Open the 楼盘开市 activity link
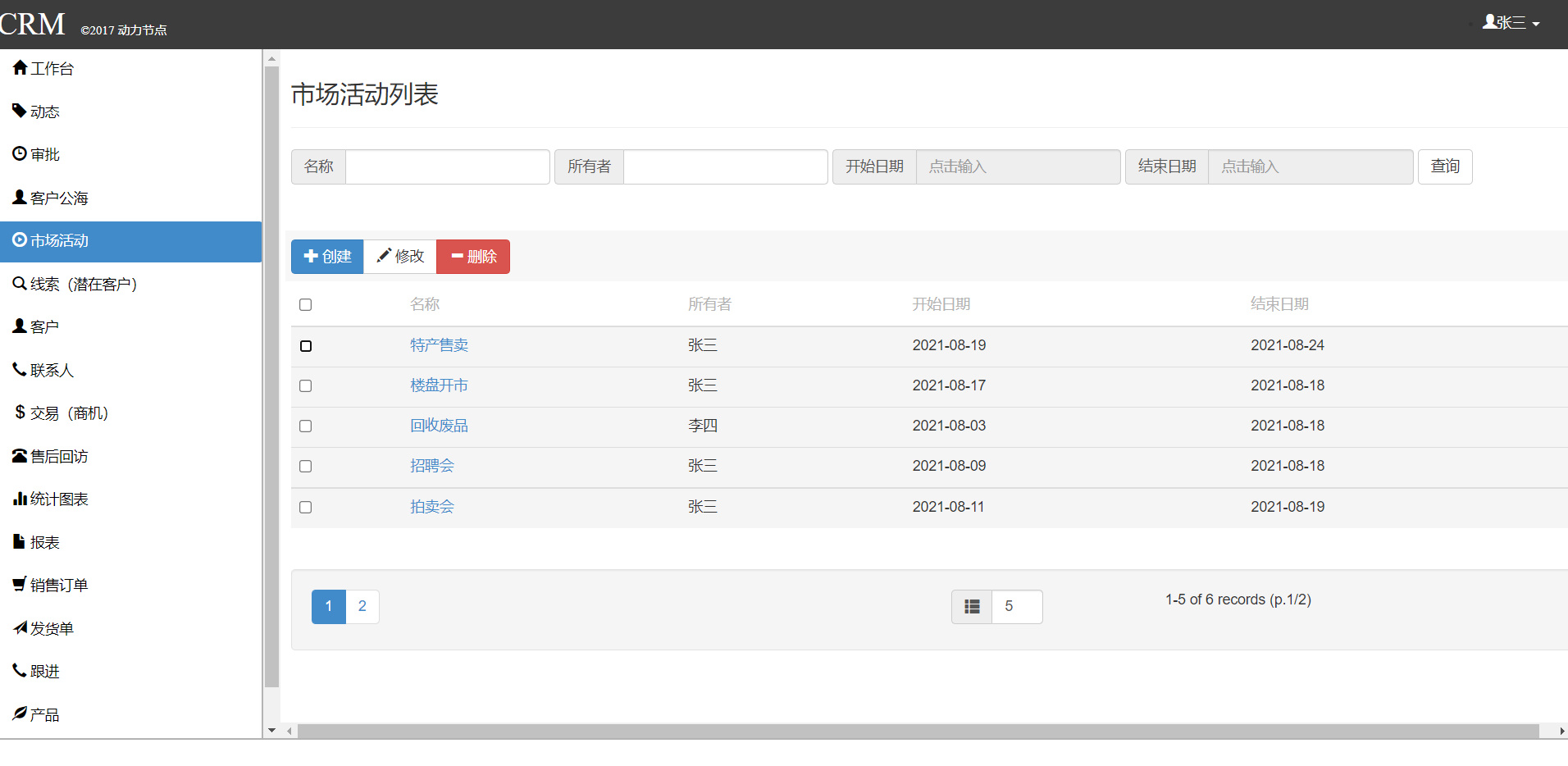Screen dimensions: 1568x766 [439, 385]
